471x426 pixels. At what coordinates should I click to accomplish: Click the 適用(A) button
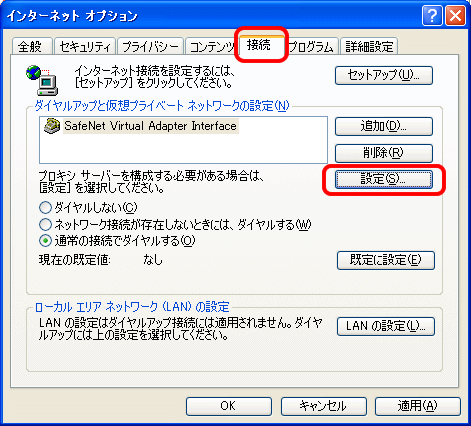coord(418,406)
